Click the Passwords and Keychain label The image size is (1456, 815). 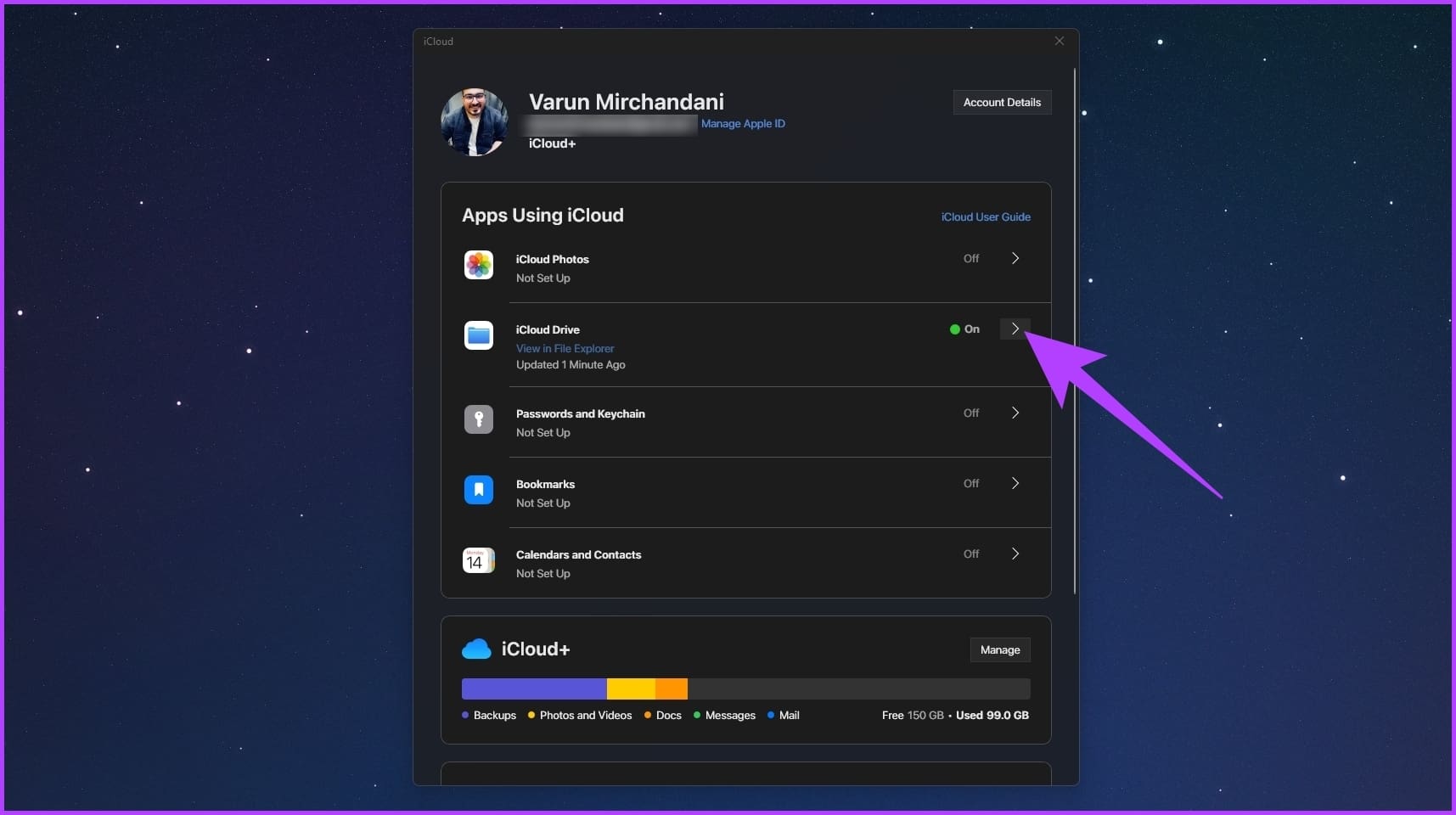pos(581,413)
